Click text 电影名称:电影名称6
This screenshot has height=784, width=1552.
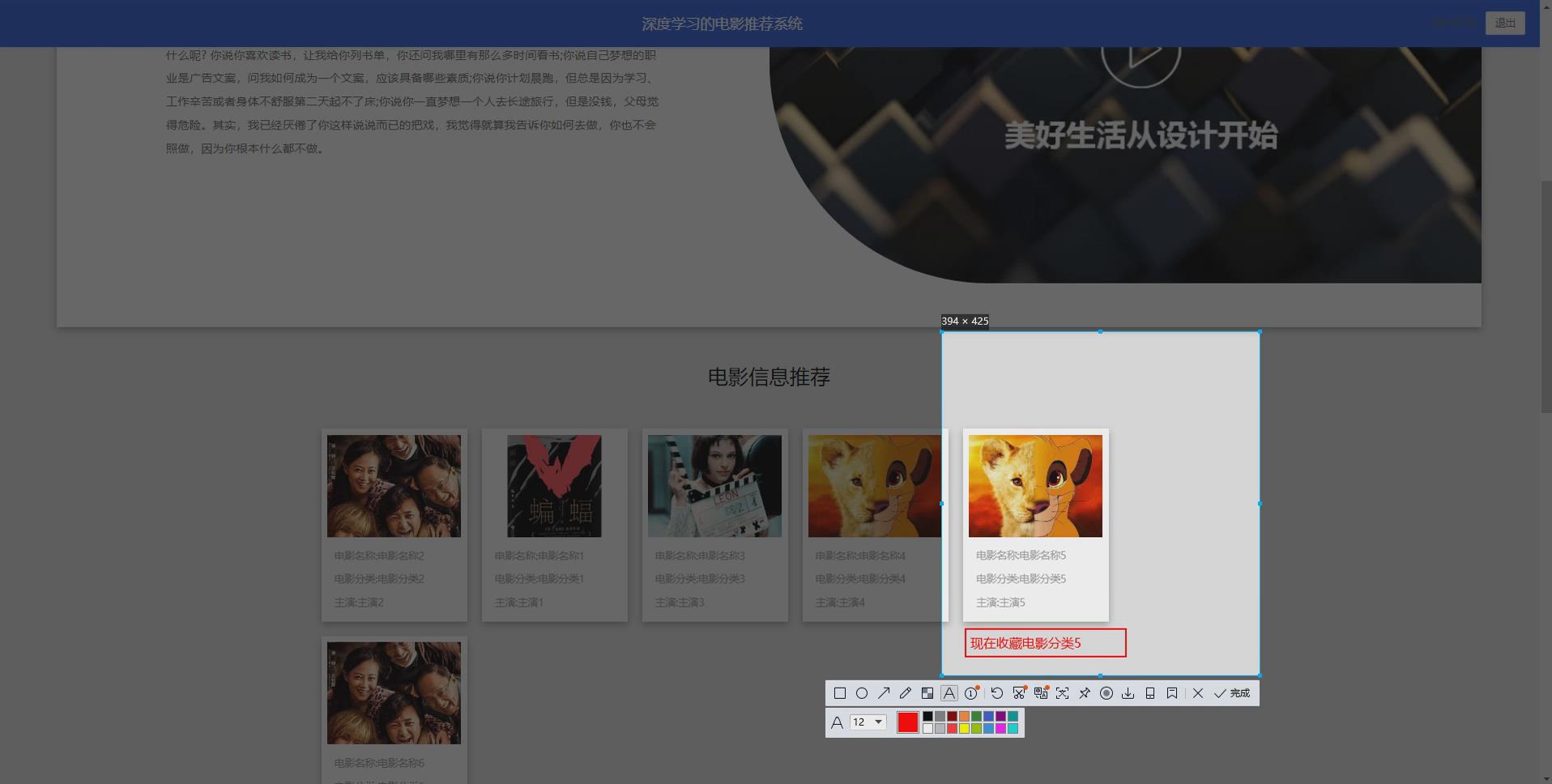click(x=379, y=763)
